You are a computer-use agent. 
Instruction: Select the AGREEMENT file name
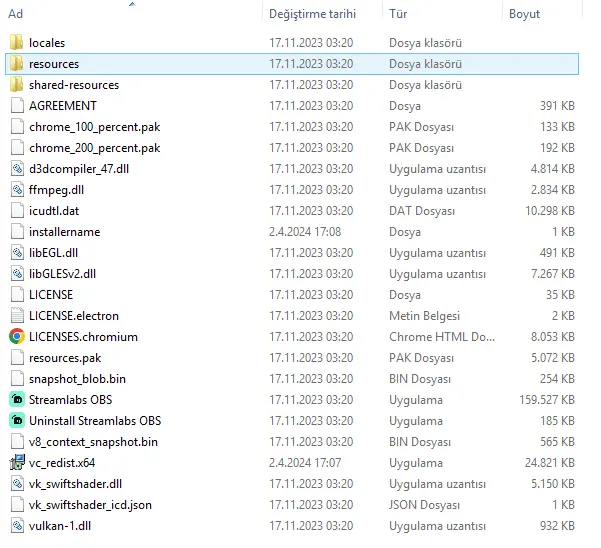tap(63, 106)
